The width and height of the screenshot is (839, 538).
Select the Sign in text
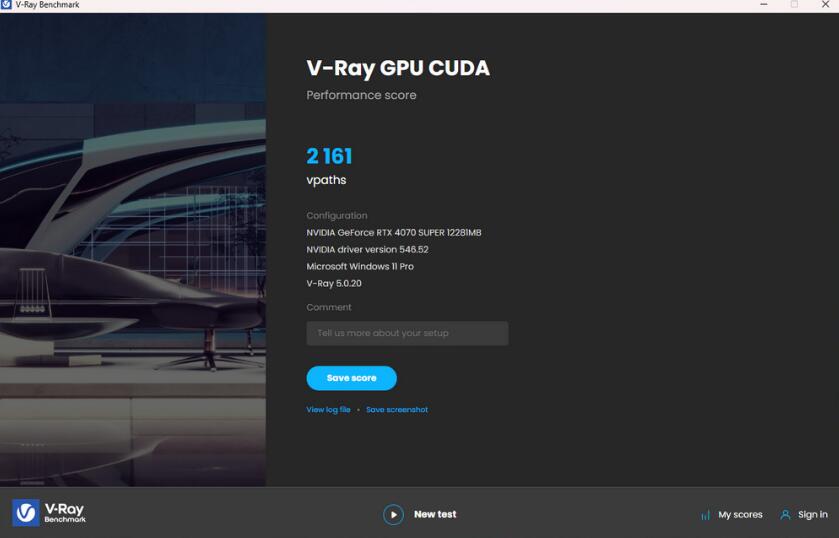coord(812,515)
